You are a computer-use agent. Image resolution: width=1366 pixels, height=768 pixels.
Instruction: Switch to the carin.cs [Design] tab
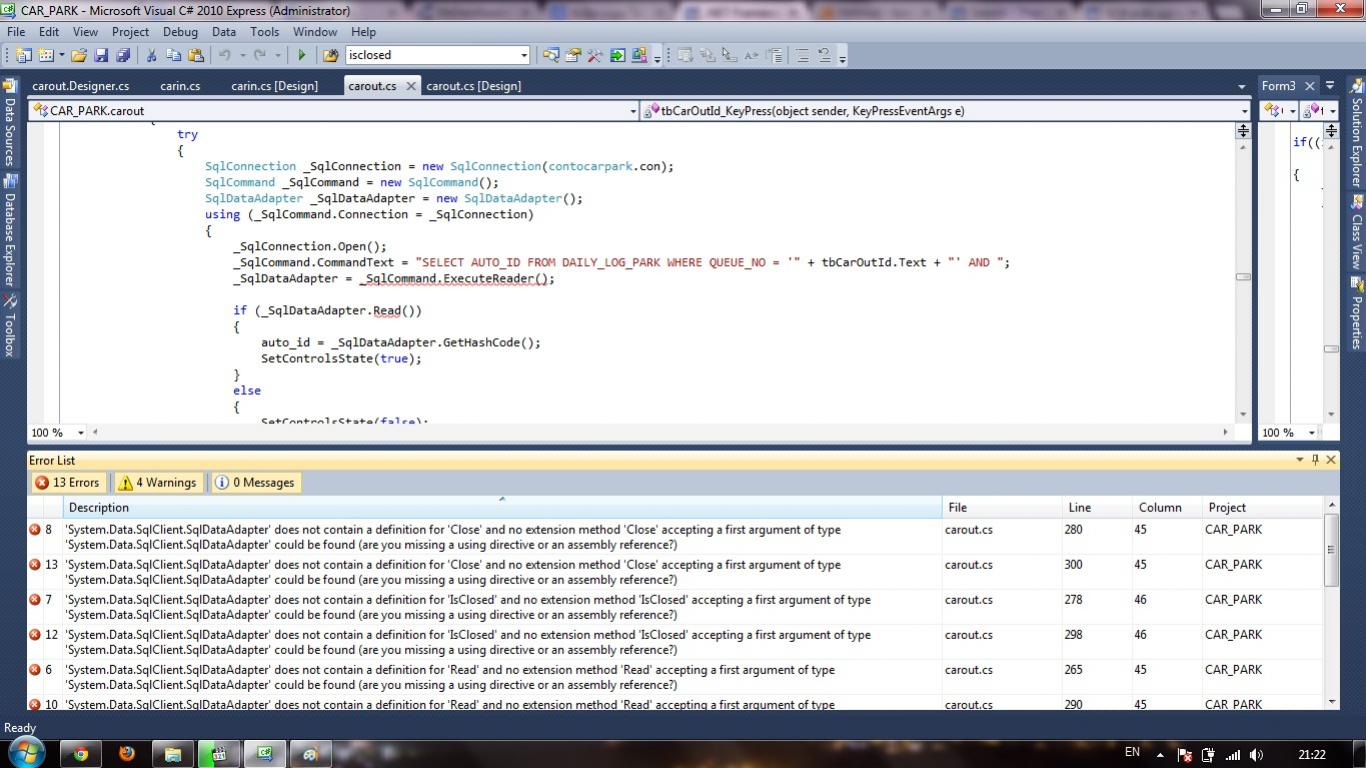[x=274, y=86]
